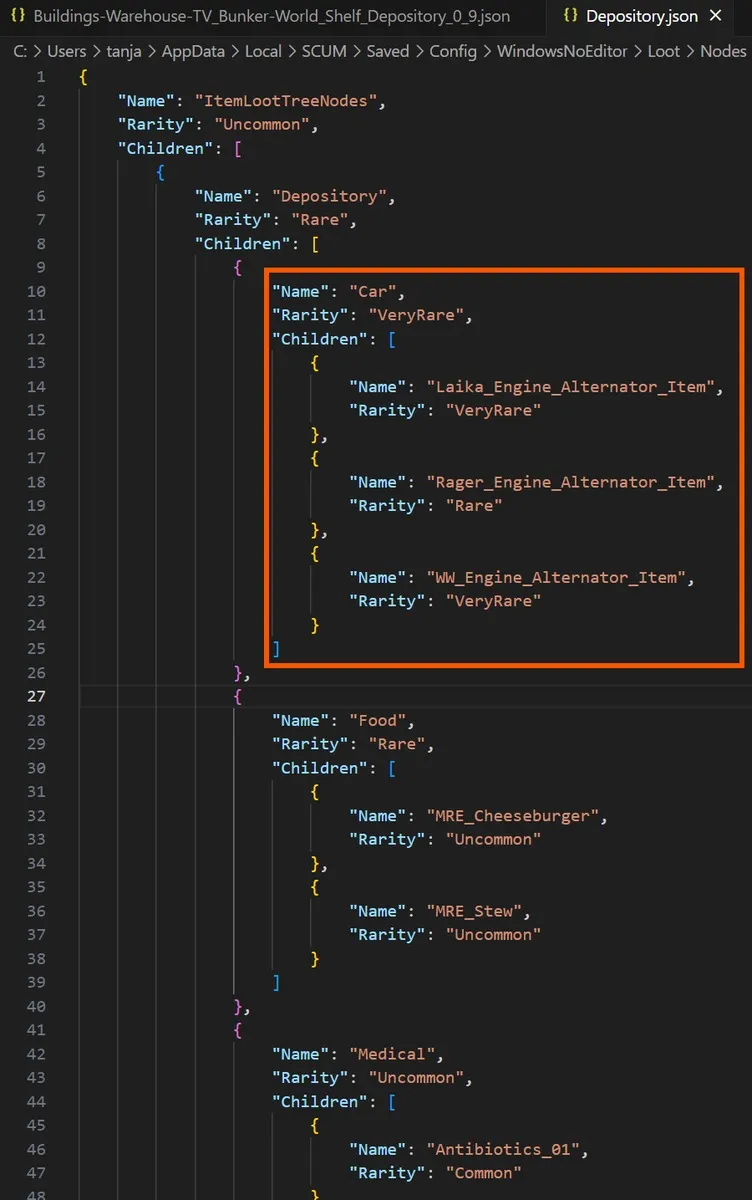Open the Nodes breadcrumb segment

pyautogui.click(x=723, y=51)
